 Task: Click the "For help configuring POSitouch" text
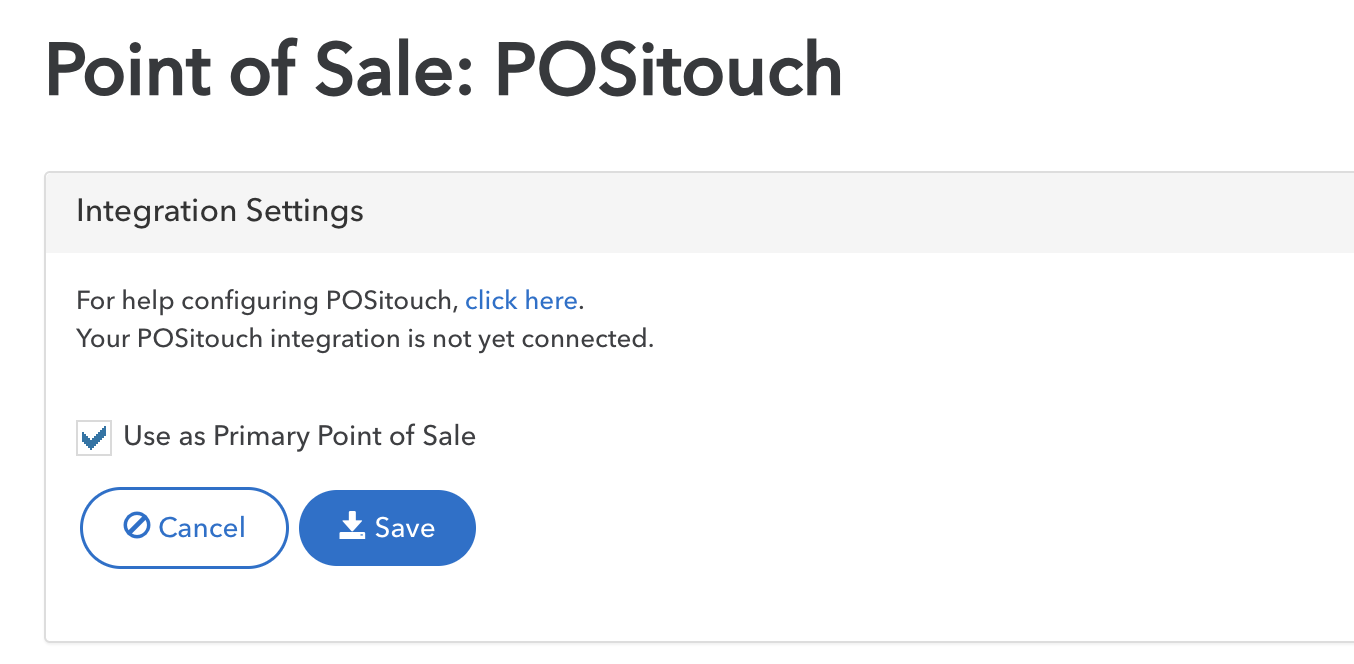pos(267,300)
